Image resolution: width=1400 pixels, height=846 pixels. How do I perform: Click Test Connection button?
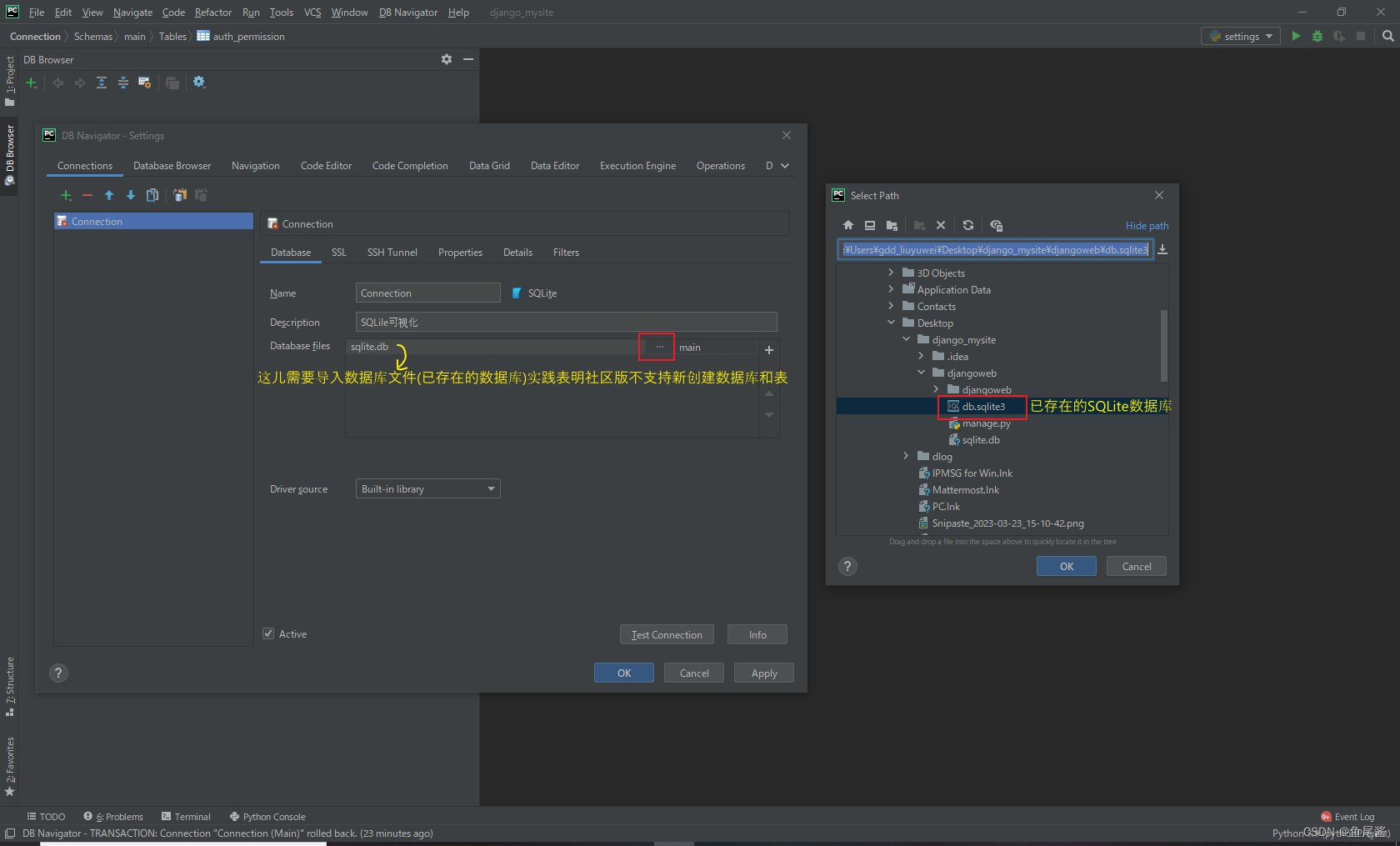click(667, 634)
